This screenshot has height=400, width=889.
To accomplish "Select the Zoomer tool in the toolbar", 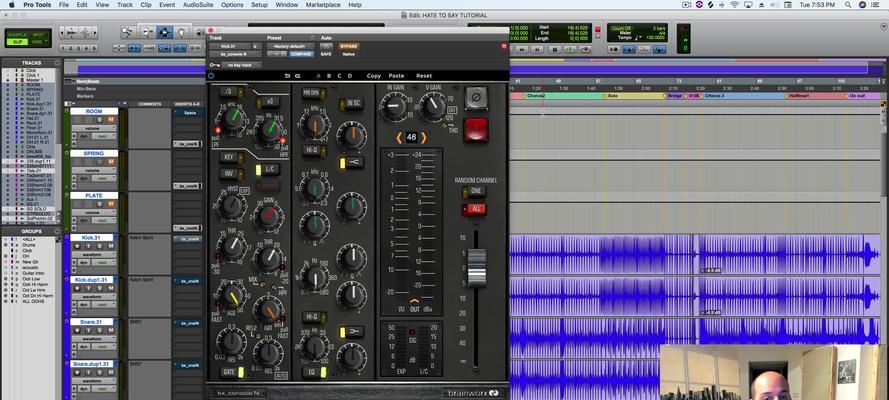I will click(128, 32).
